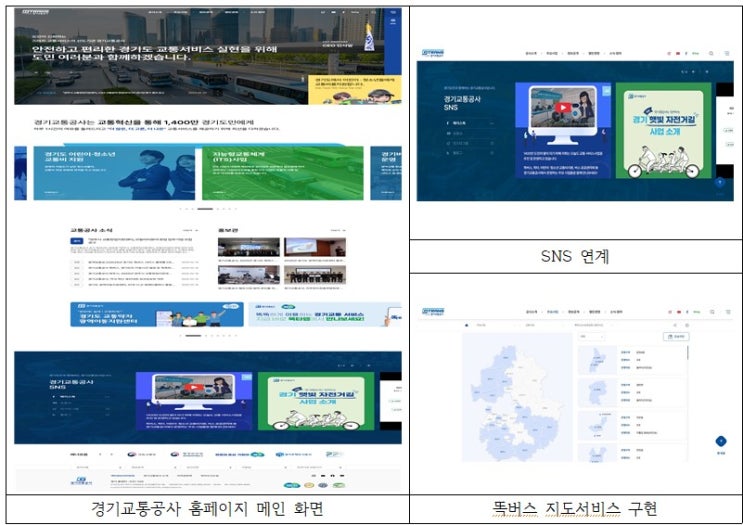Image resolution: width=743 pixels, height=525 pixels.
Task: Open bottom-right 홍보관 photo thumbnail
Action: 315,275
